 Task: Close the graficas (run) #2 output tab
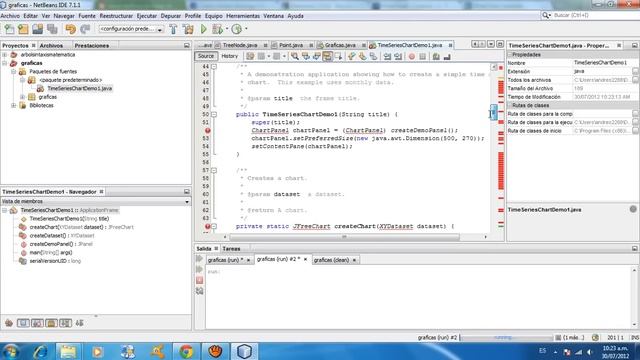tap(305, 259)
